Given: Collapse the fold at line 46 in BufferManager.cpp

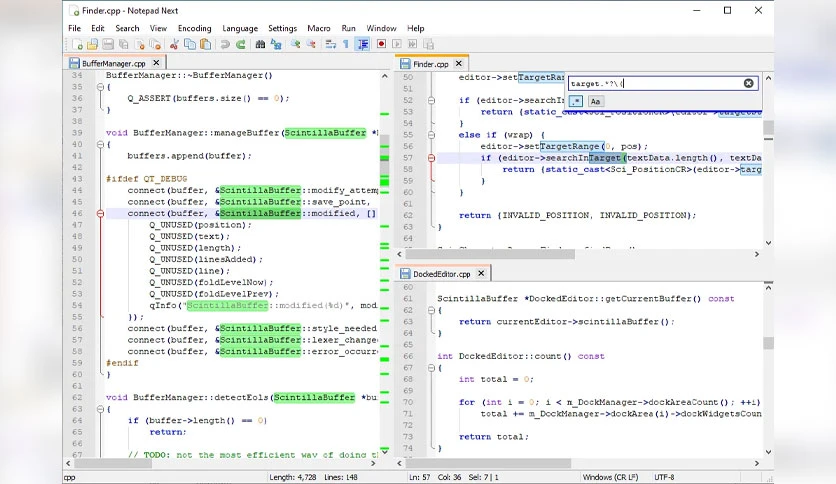Looking at the screenshot, I should click(x=100, y=213).
